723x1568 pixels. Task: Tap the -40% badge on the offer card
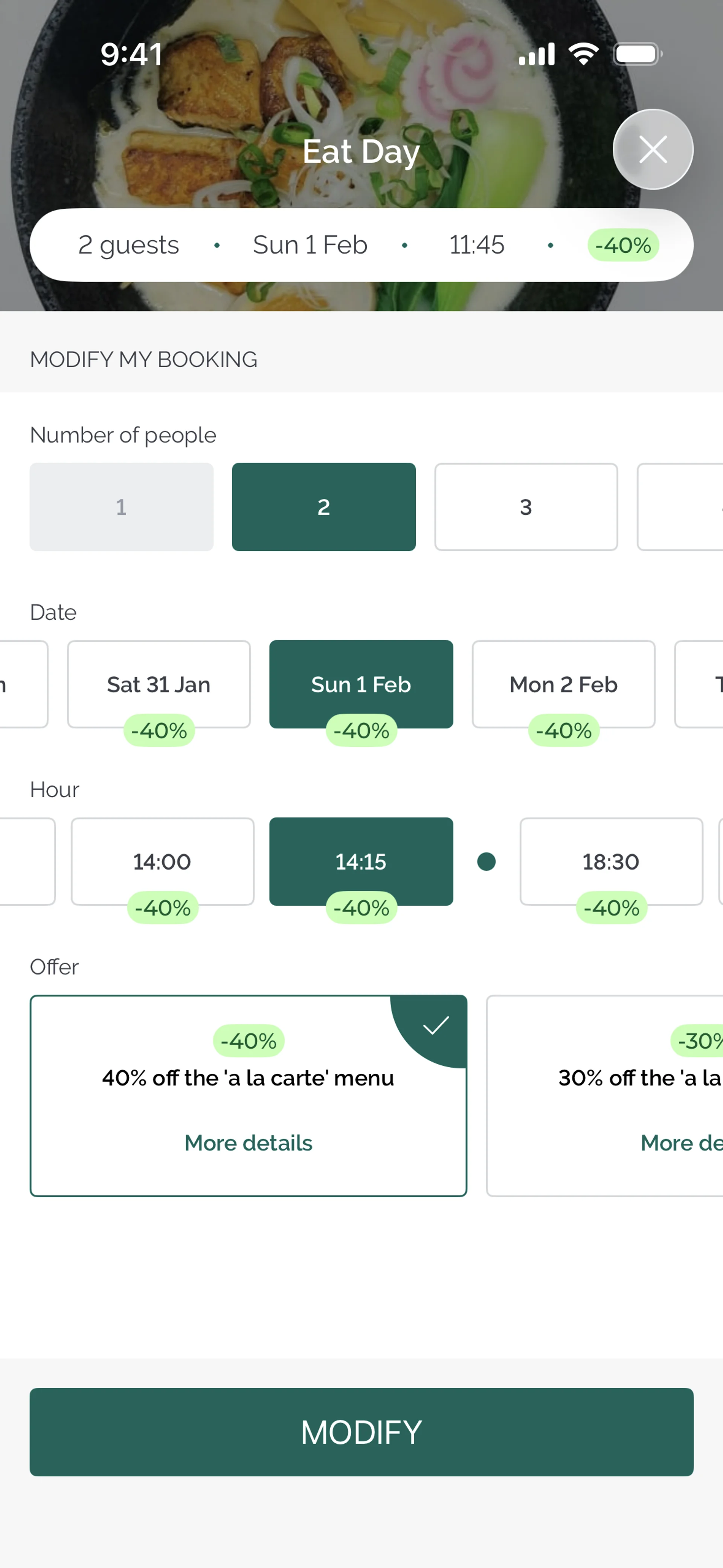[x=248, y=1041]
